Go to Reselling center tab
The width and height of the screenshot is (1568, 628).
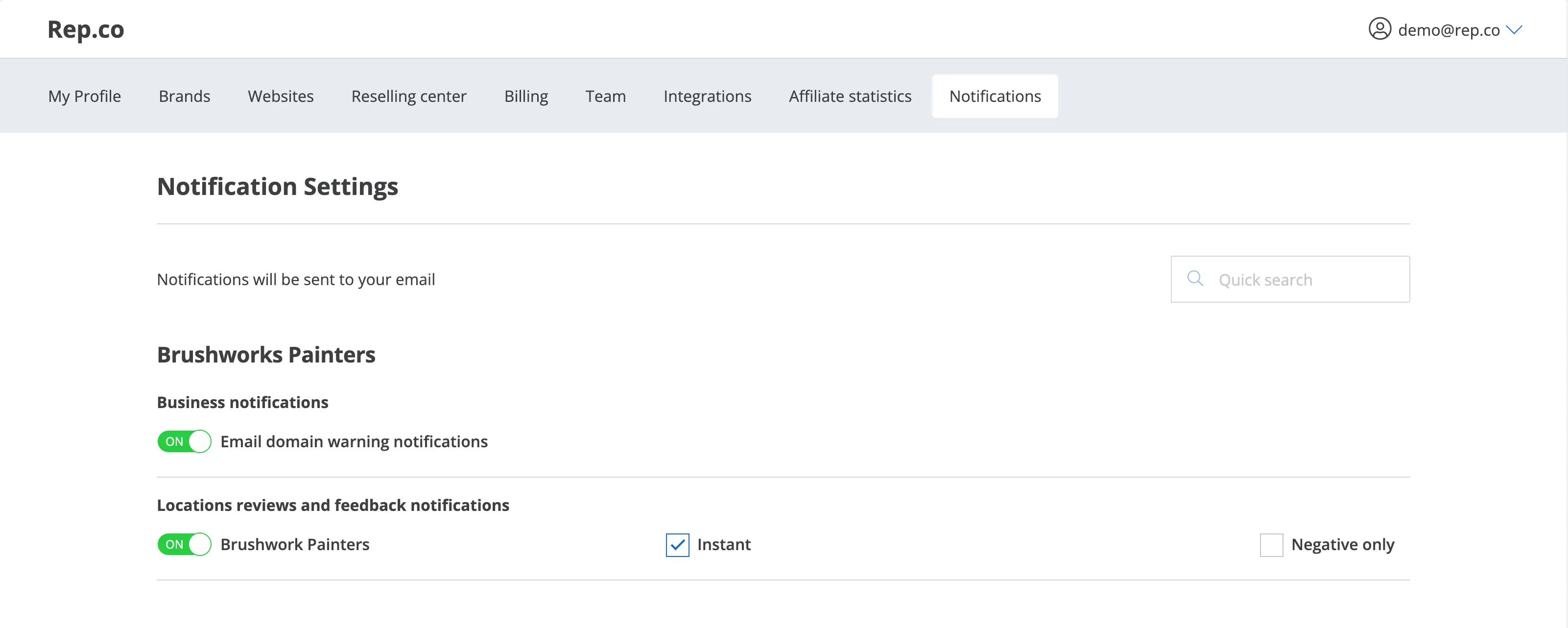[x=409, y=96]
